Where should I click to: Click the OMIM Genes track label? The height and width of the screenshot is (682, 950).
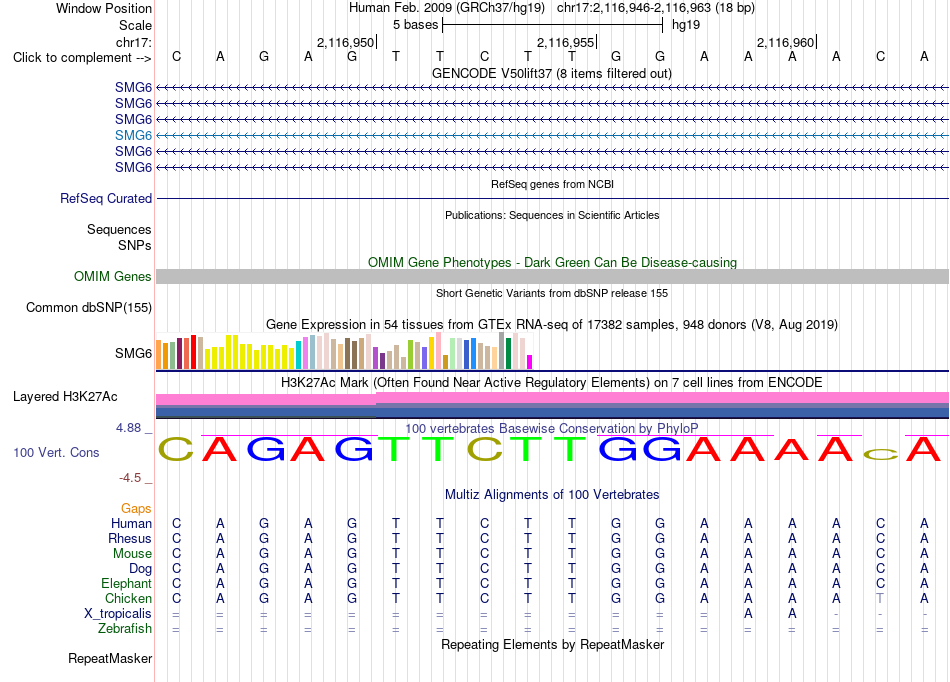coord(112,276)
